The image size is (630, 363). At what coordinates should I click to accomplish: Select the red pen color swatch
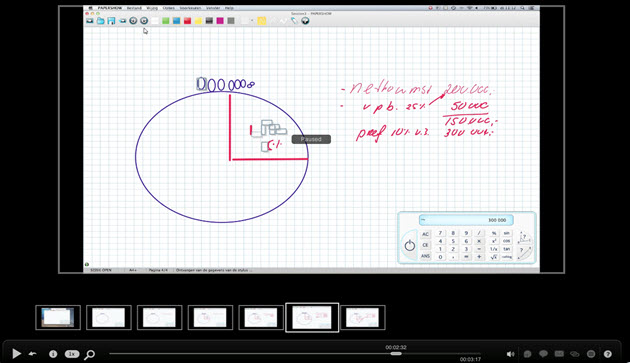187,21
